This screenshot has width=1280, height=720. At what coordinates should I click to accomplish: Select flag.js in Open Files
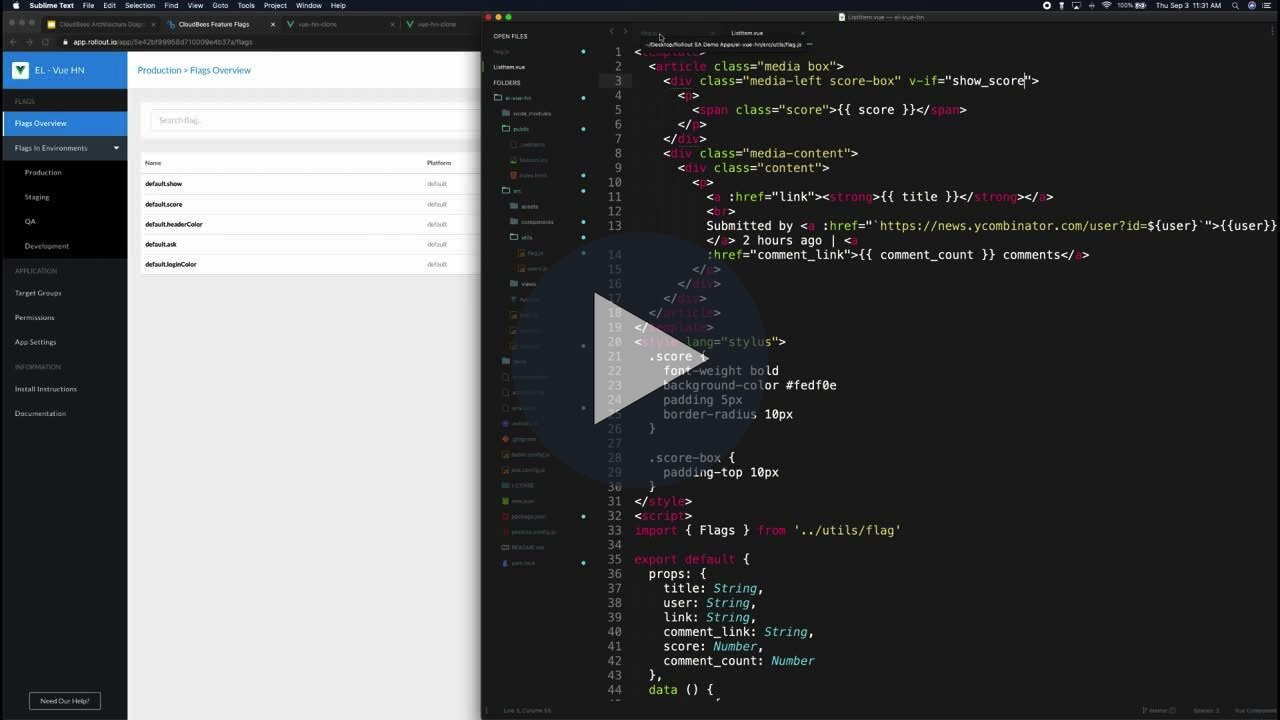tap(501, 51)
